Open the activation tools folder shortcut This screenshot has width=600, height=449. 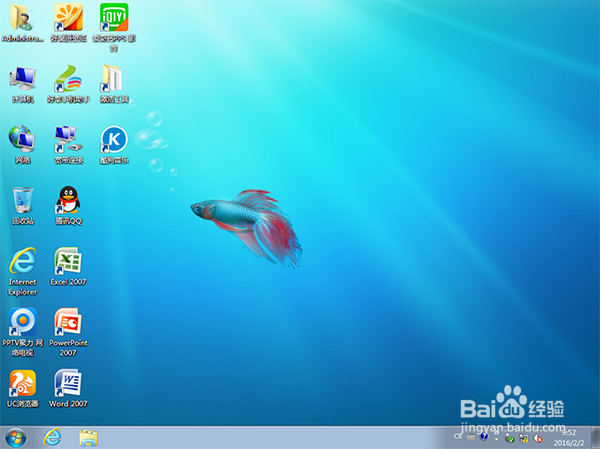tap(114, 84)
